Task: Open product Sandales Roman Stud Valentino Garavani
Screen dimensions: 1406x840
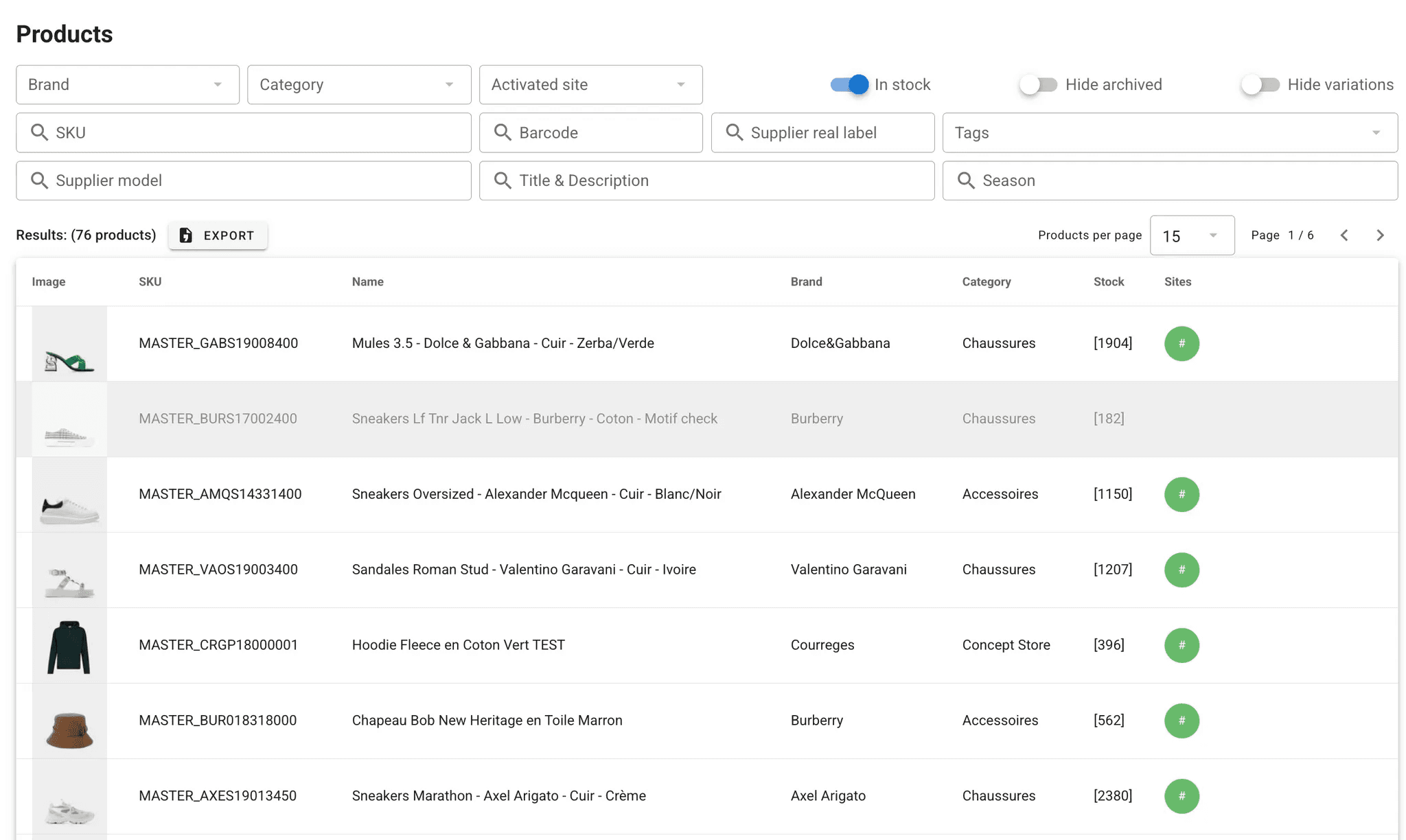Action: (x=524, y=570)
